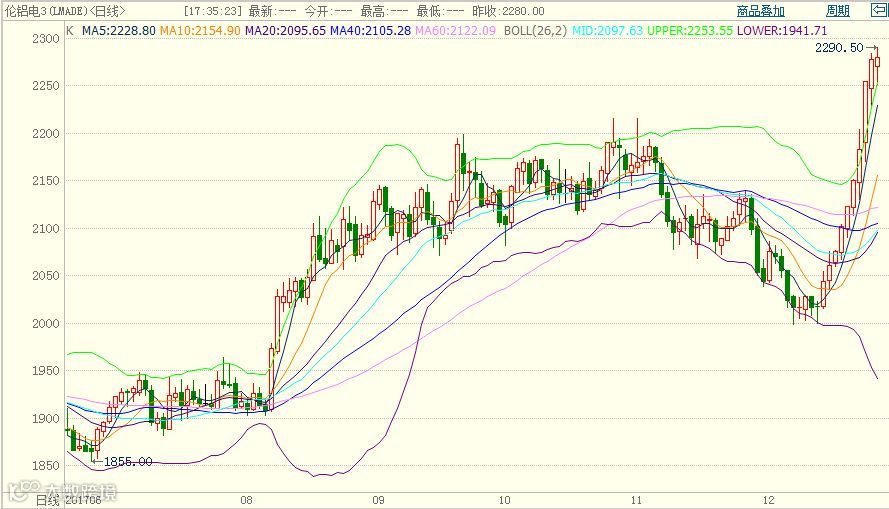Click the 最高 high price field
This screenshot has height=509, width=889.
click(x=384, y=11)
